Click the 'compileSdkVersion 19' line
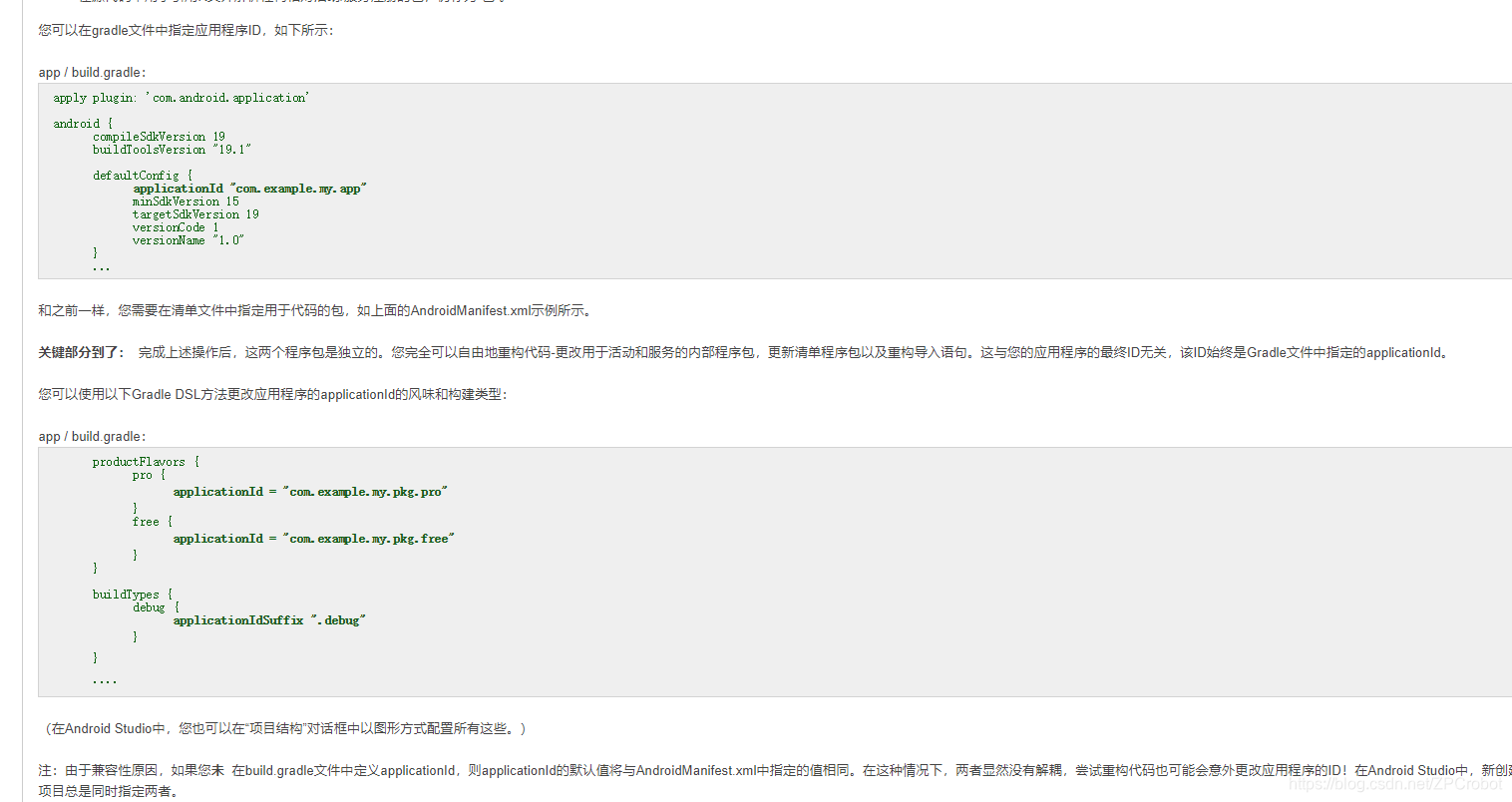 [x=159, y=137]
